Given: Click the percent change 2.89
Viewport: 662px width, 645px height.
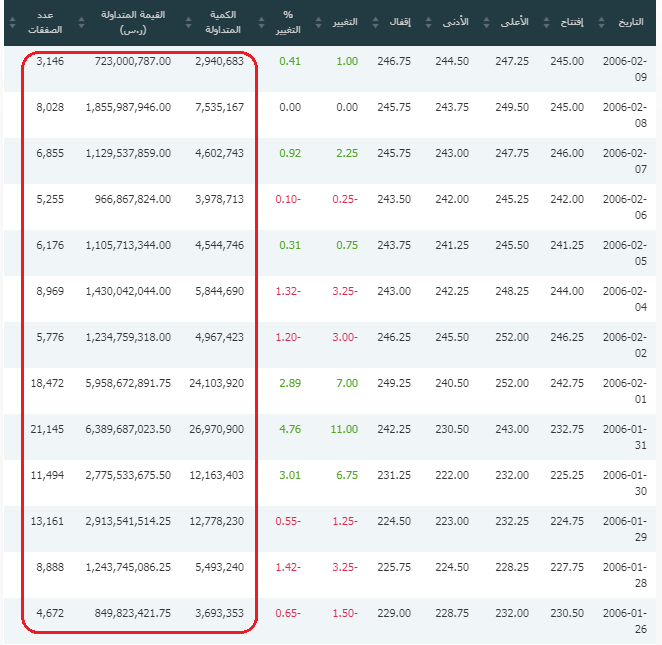Looking at the screenshot, I should click(x=290, y=384).
